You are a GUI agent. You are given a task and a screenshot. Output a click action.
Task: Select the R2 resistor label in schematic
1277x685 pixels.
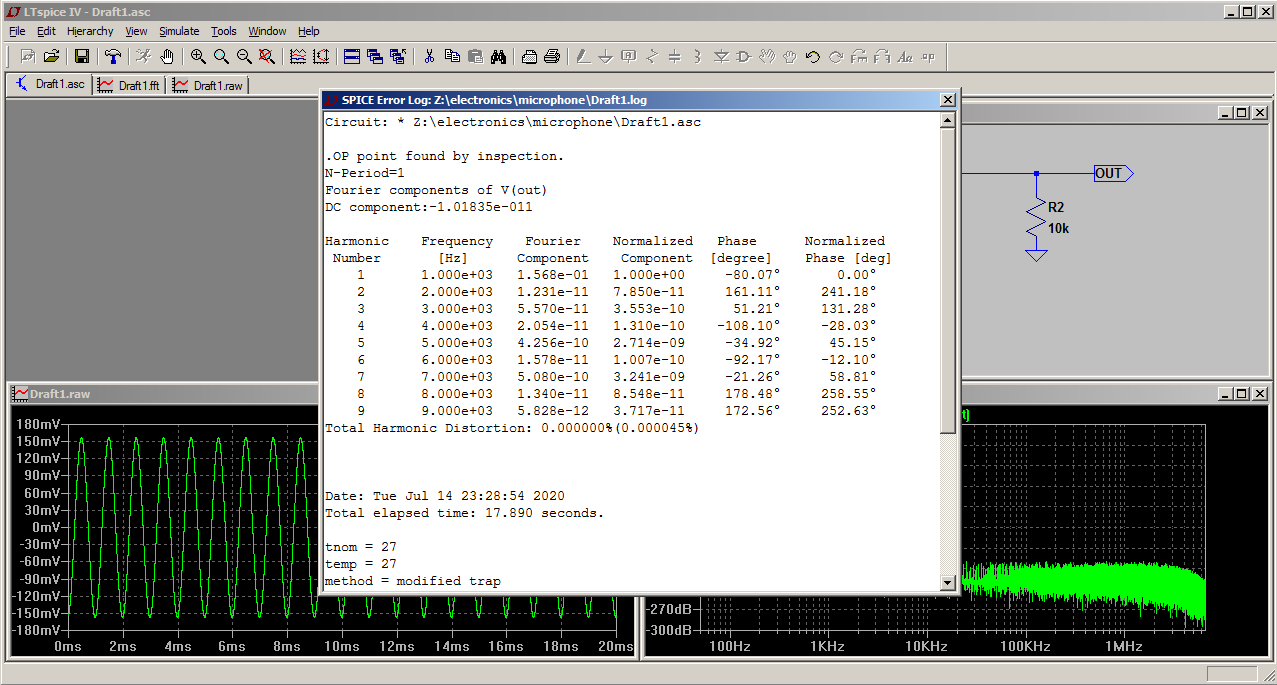[x=1056, y=208]
